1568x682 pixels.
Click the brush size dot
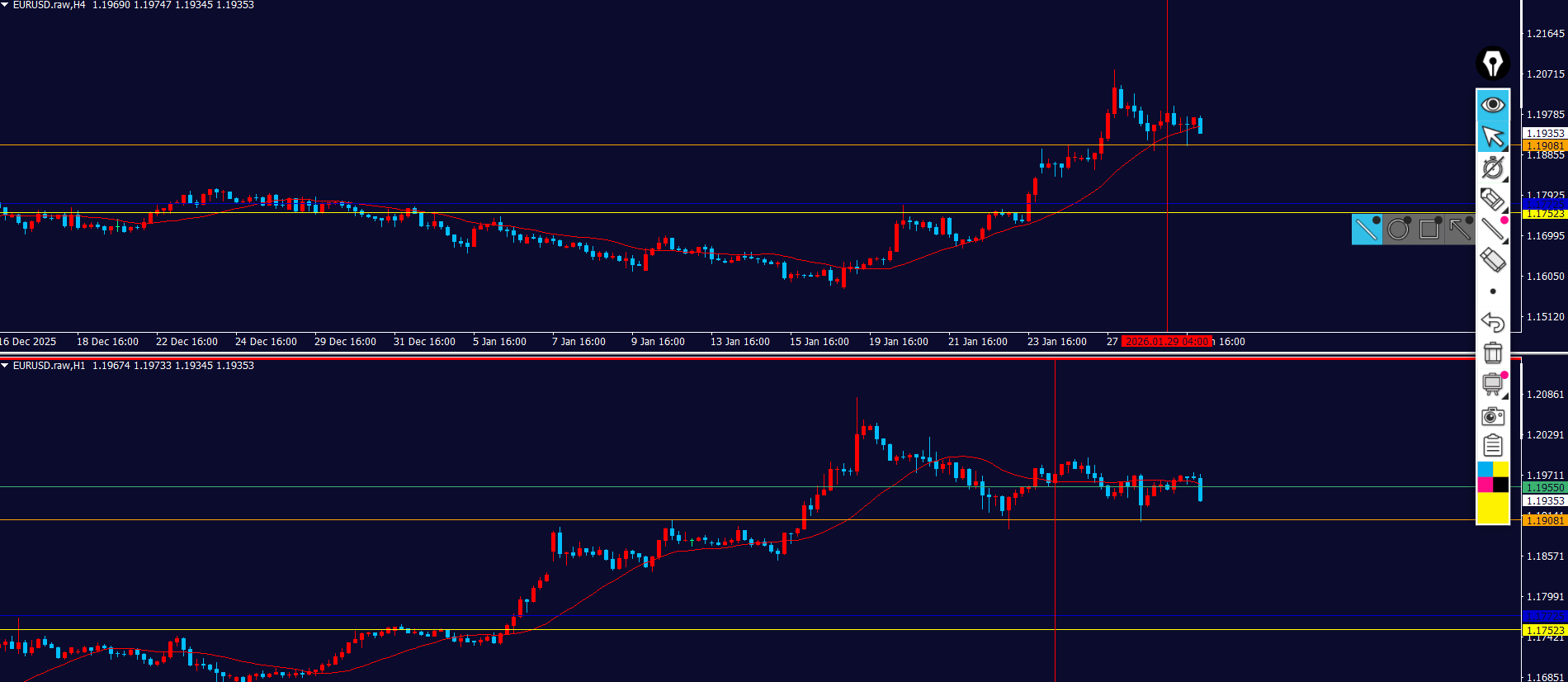1492,291
